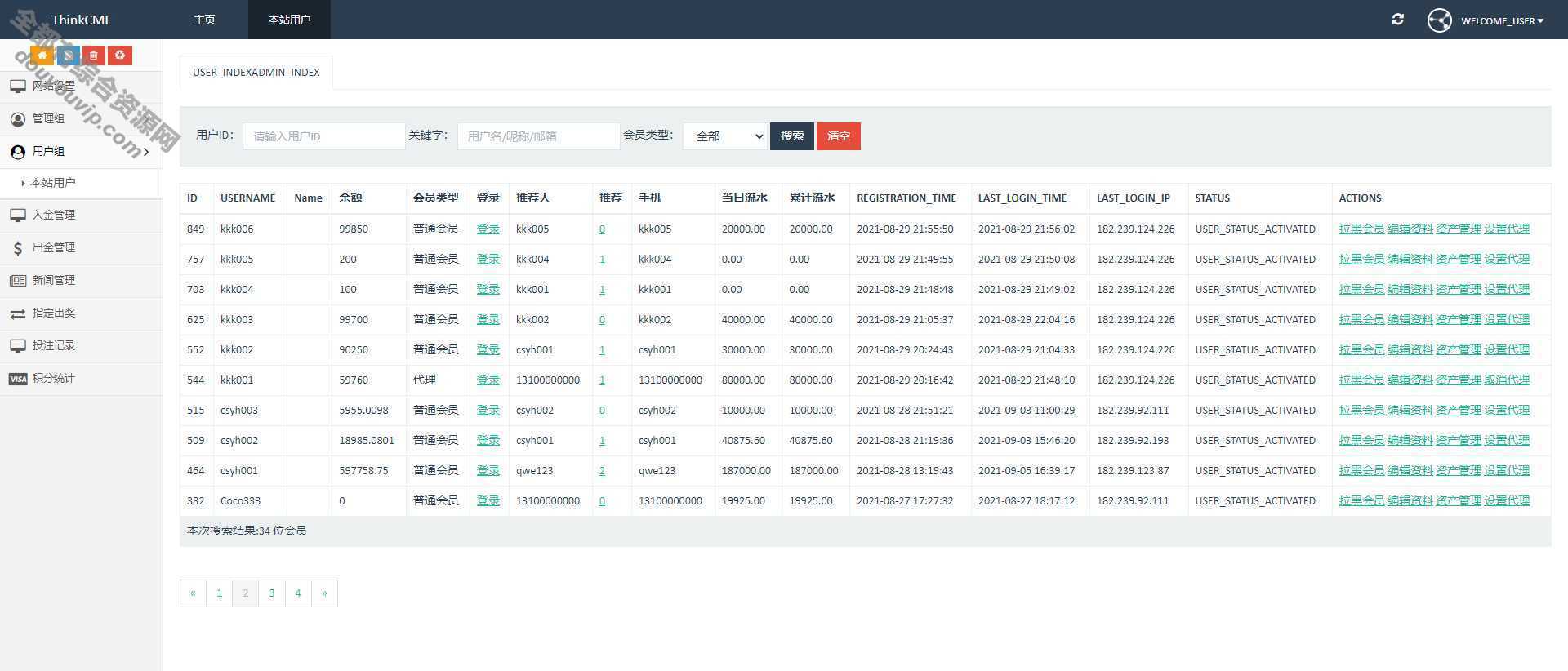Click the previous page « arrow
Image resolution: width=1568 pixels, height=671 pixels.
(193, 593)
